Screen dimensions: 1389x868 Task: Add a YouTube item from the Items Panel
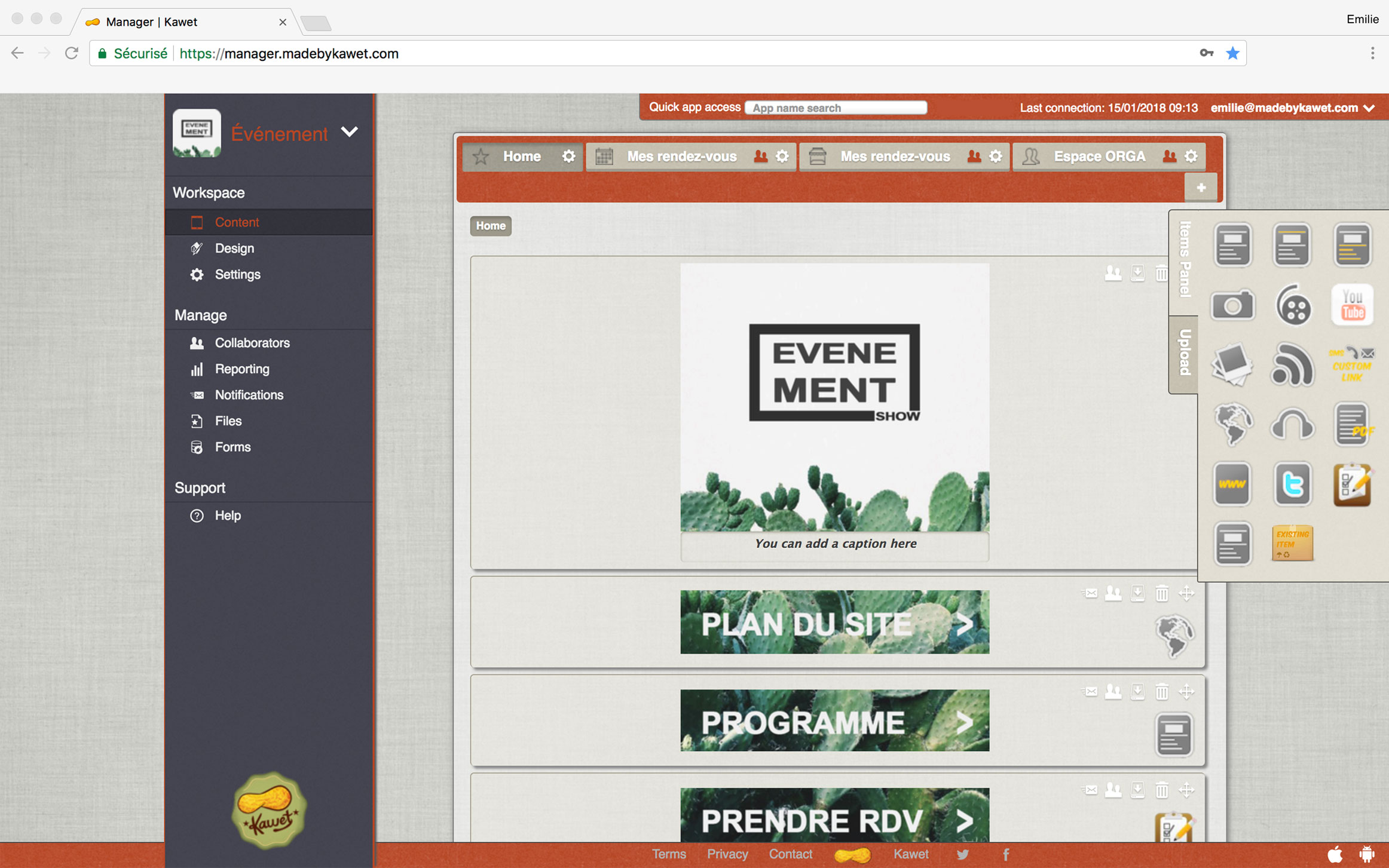pyautogui.click(x=1352, y=305)
